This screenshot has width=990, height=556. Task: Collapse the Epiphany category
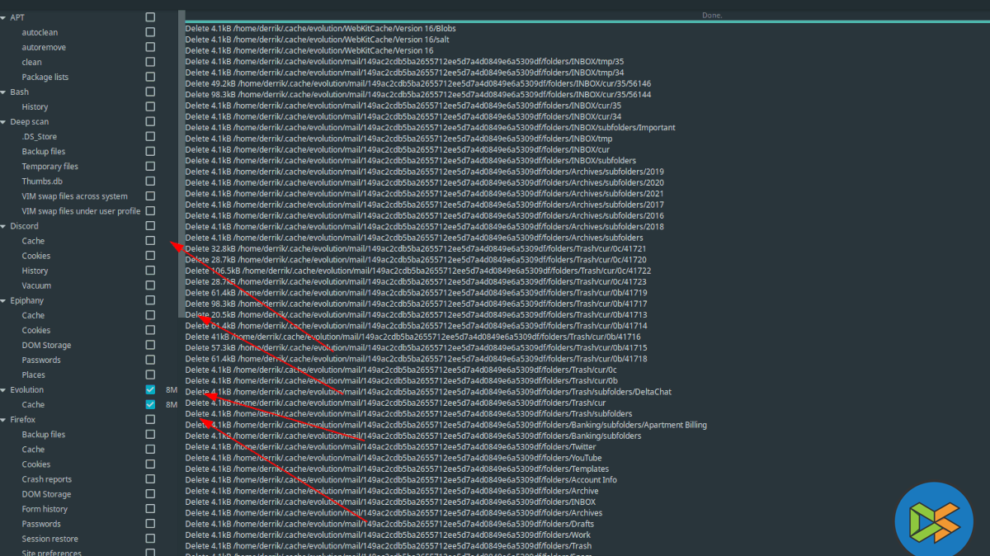click(x=3, y=301)
